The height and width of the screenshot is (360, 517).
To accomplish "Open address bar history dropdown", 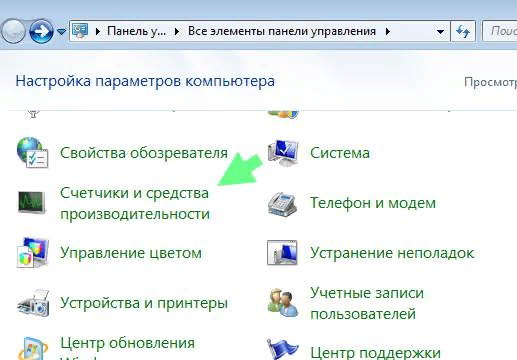I will (440, 32).
